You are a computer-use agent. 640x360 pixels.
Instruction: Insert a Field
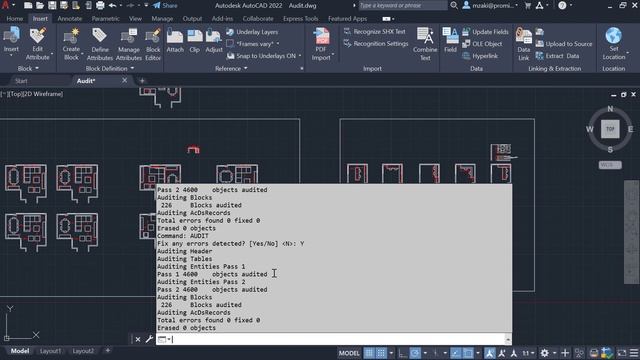[450, 40]
